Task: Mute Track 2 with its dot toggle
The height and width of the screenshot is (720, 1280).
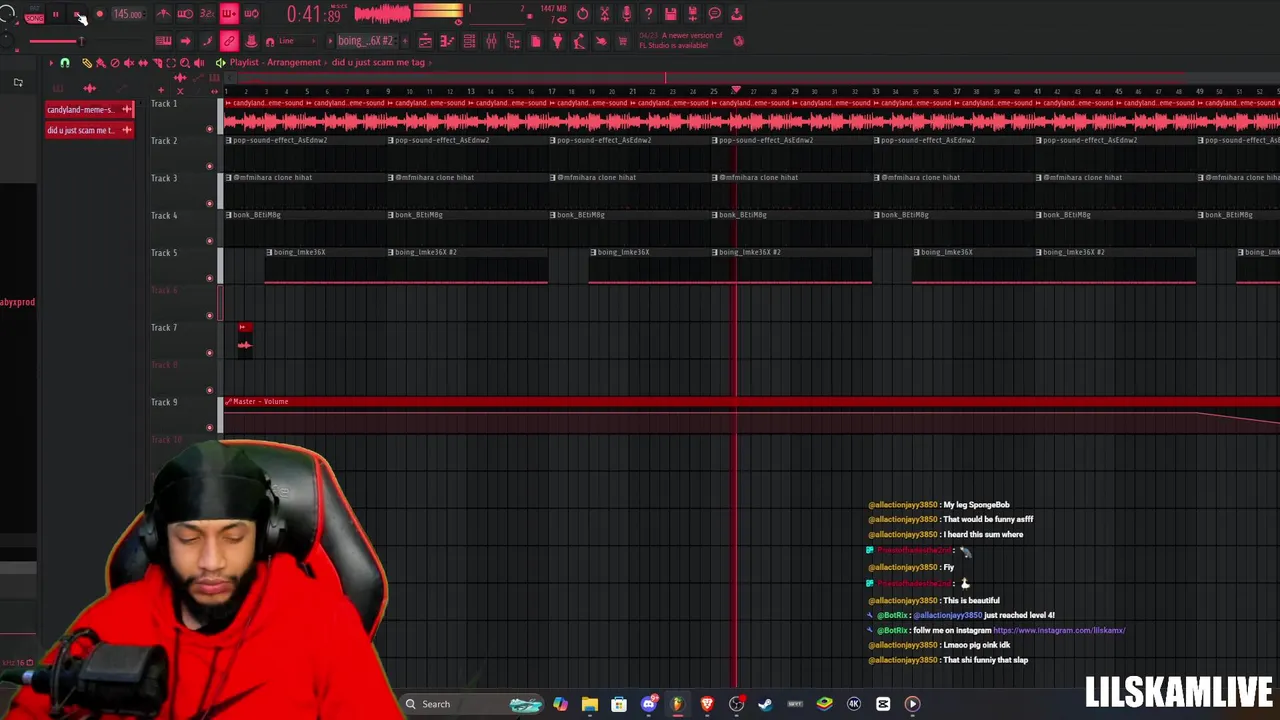Action: [210, 166]
